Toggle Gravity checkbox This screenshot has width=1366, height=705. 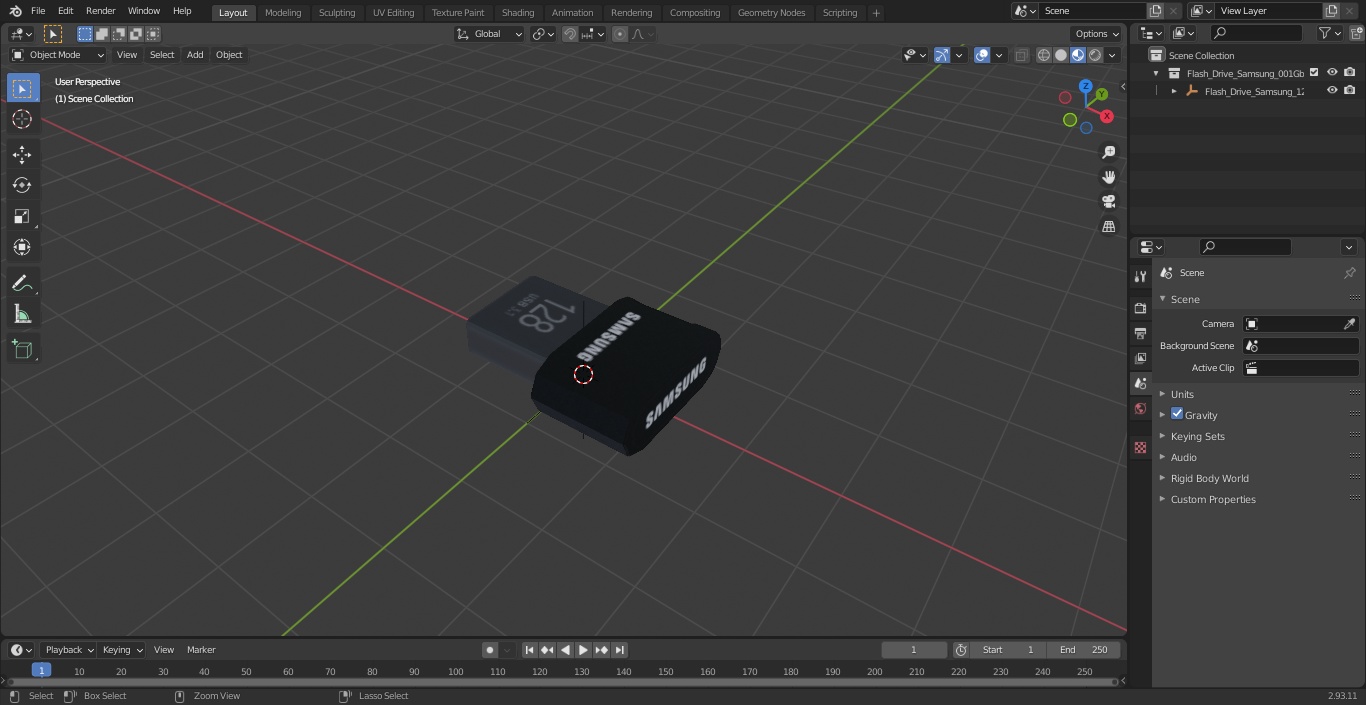click(x=1177, y=414)
